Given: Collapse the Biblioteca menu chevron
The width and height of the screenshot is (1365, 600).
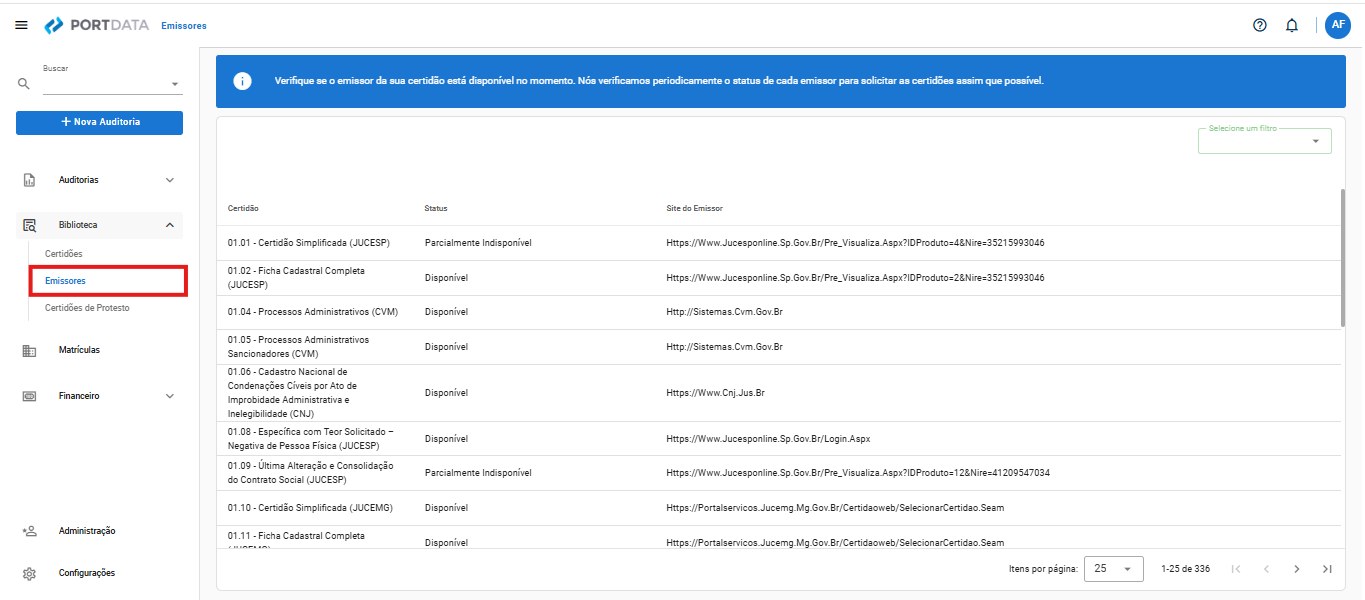Looking at the screenshot, I should [169, 226].
